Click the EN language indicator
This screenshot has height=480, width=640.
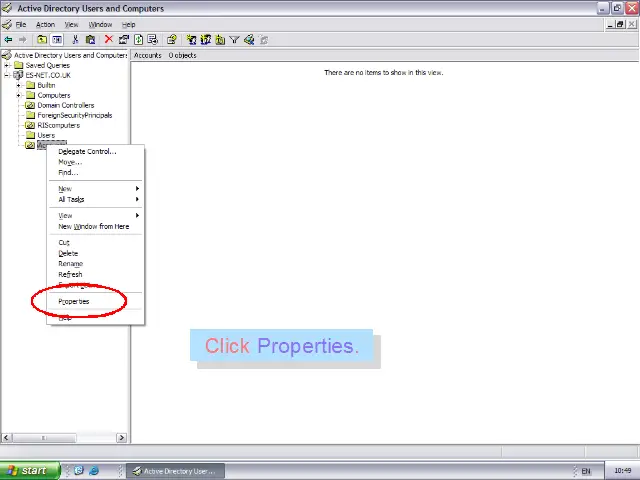tap(586, 471)
